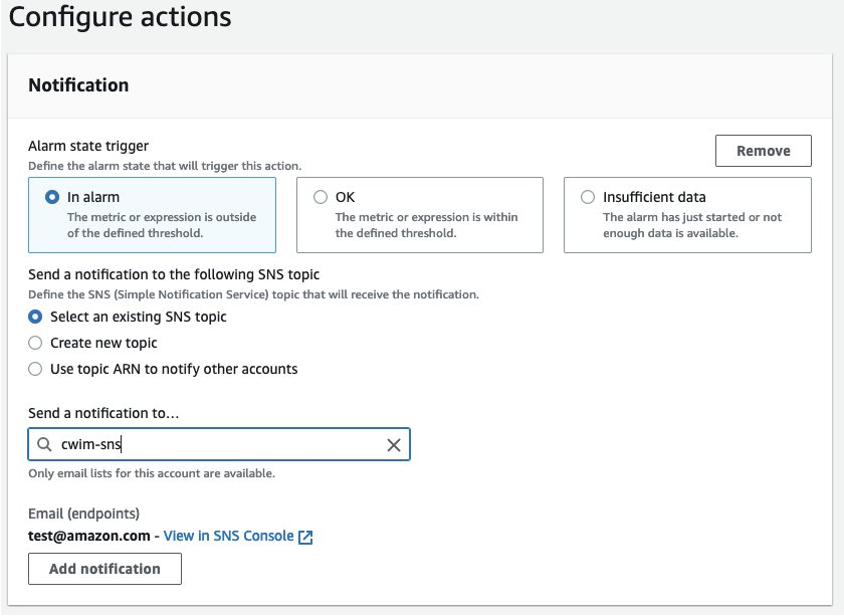This screenshot has height=616, width=844.
Task: Select the In alarm radio button
Action: point(52,197)
